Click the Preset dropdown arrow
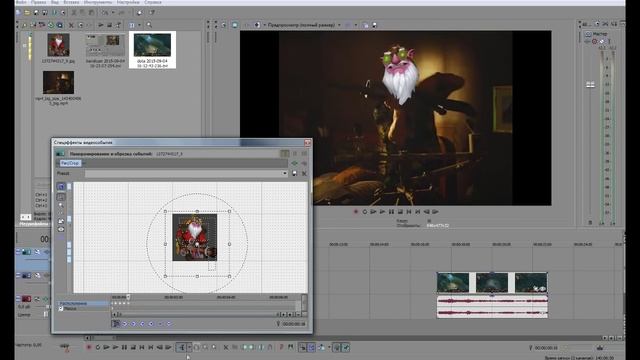Image resolution: width=640 pixels, height=360 pixels. click(x=284, y=173)
